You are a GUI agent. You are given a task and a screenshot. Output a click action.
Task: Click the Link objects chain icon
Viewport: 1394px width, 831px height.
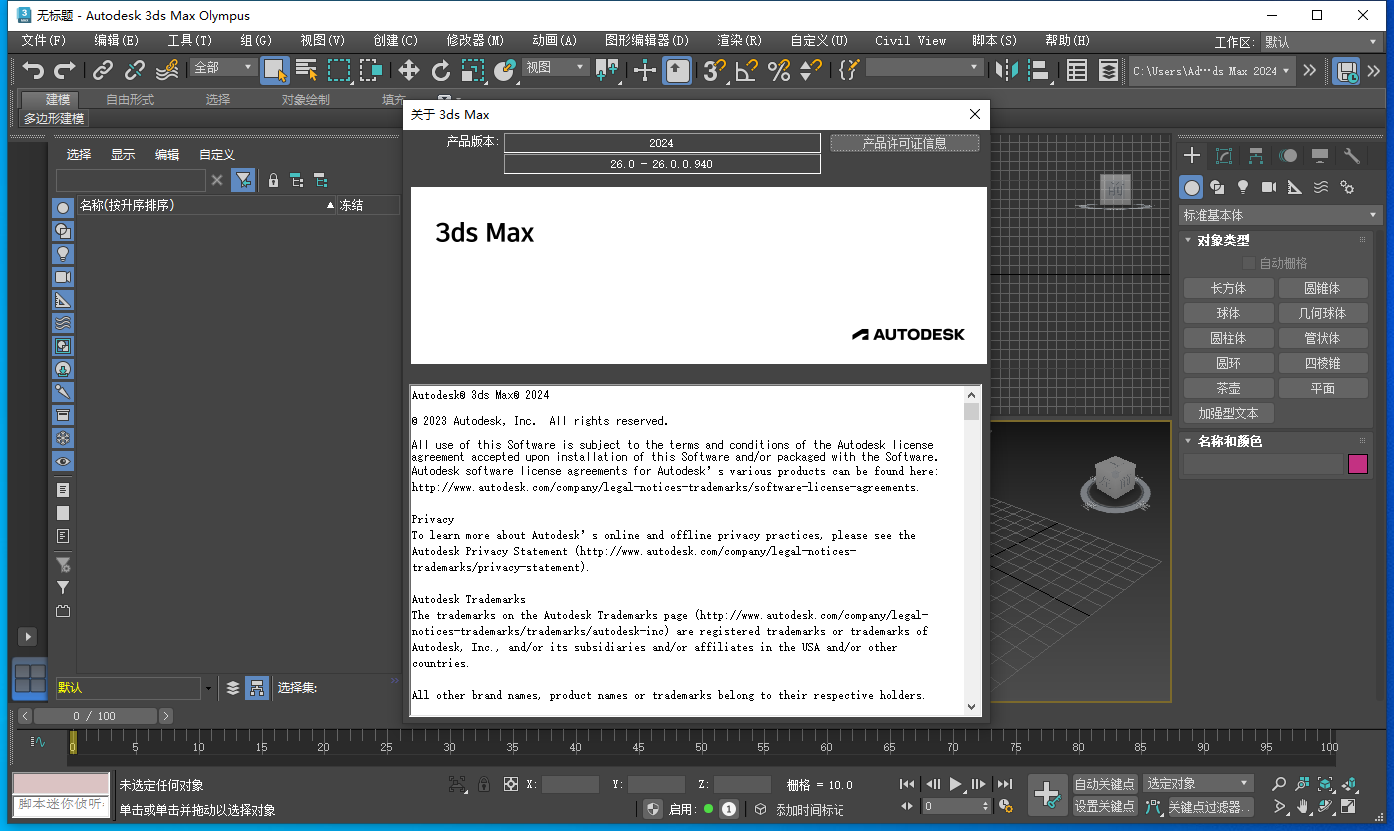point(103,70)
